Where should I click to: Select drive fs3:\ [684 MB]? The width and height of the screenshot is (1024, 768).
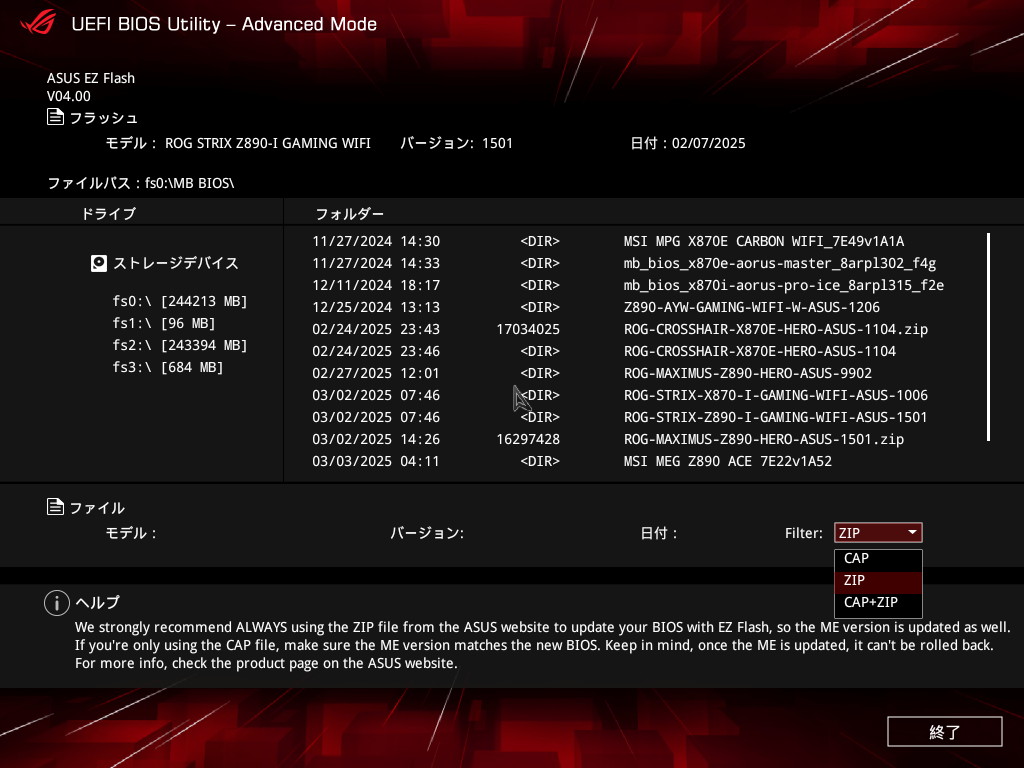168,368
